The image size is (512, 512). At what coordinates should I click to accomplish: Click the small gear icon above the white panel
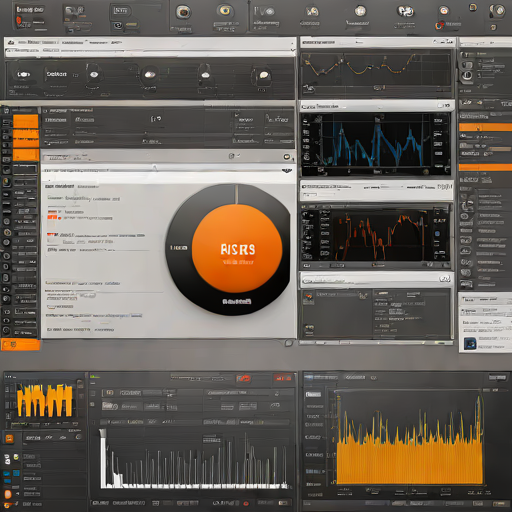tap(231, 156)
